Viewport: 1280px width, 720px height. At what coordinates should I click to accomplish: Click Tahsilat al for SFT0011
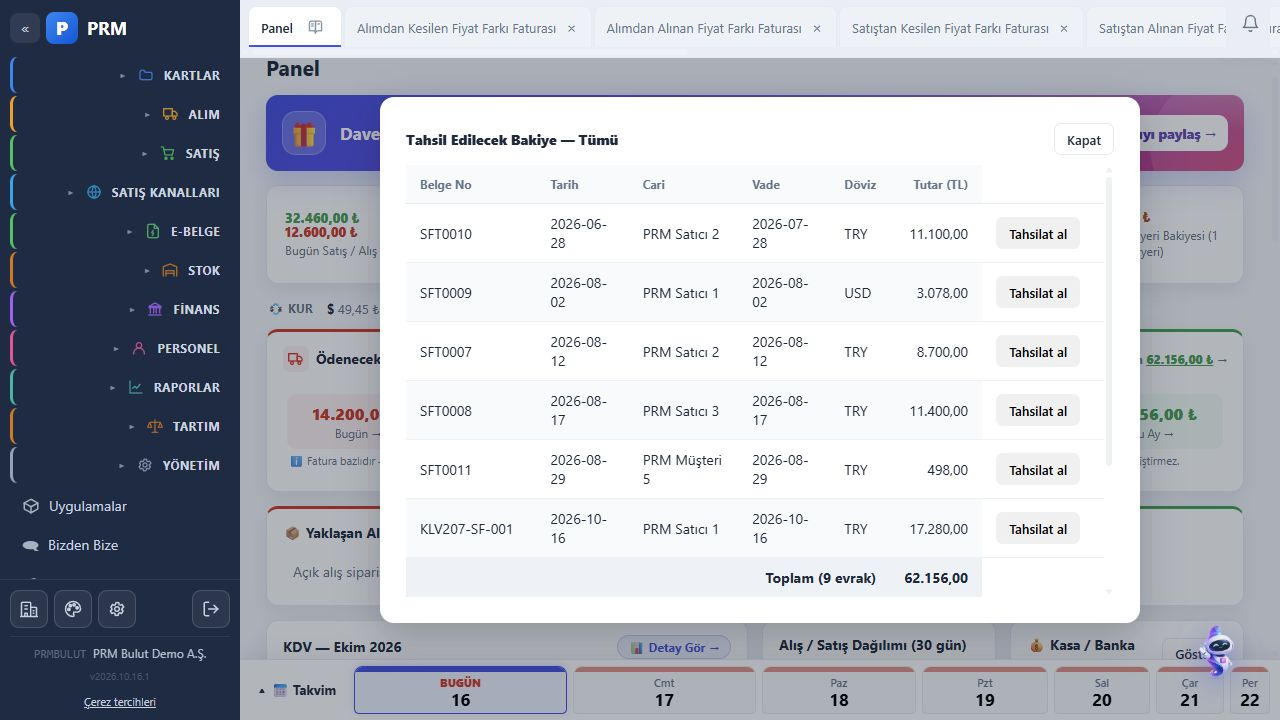click(1038, 470)
